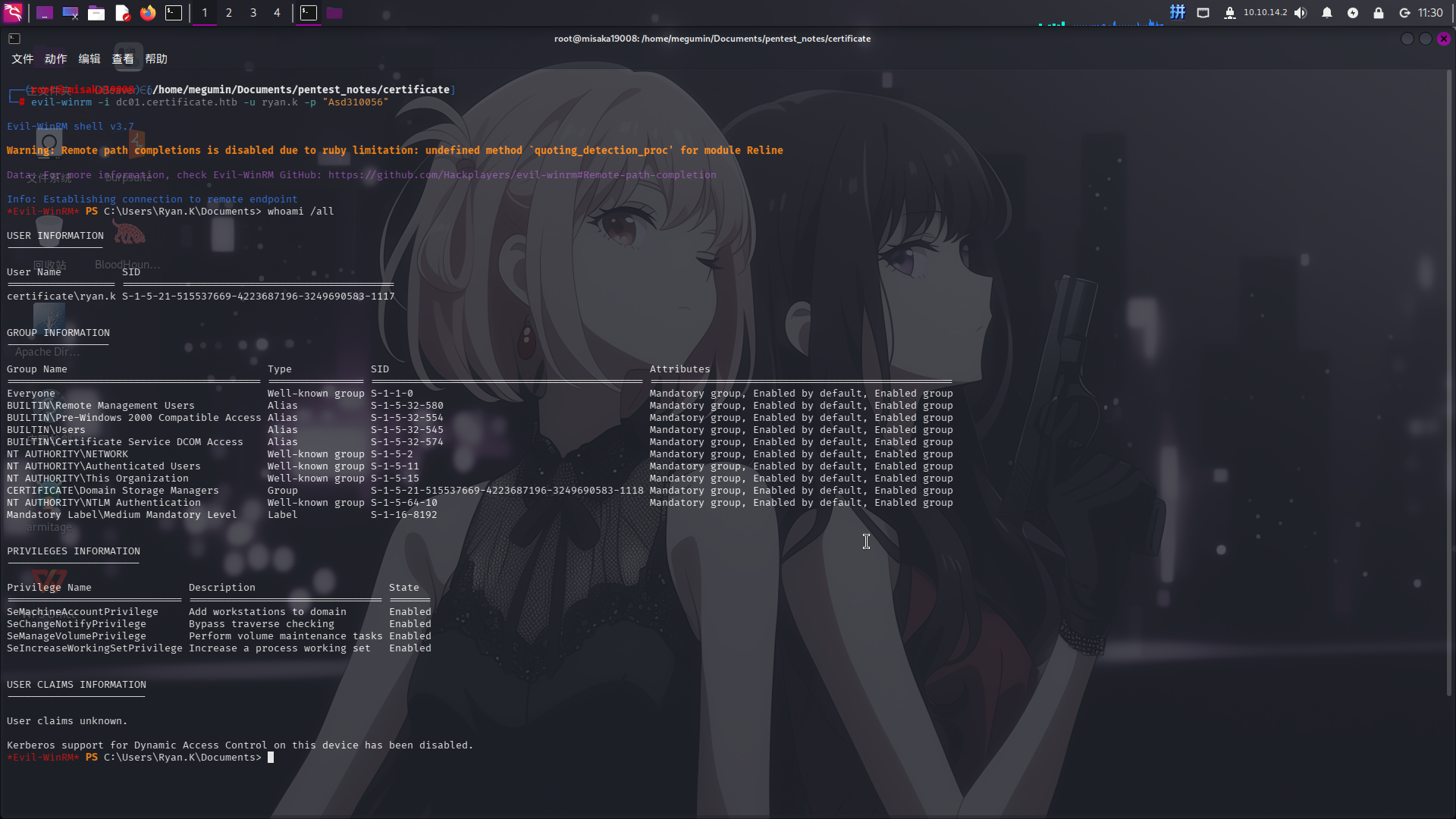Click the terminal vertical scrollbar

tap(1448, 379)
